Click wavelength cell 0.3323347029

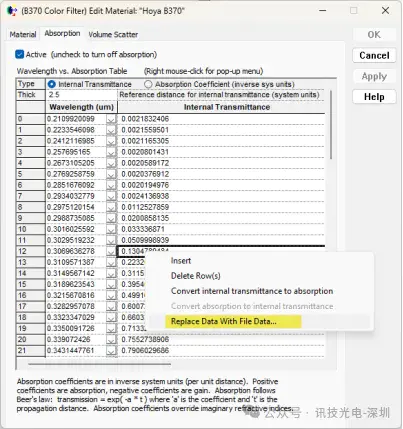76,317
